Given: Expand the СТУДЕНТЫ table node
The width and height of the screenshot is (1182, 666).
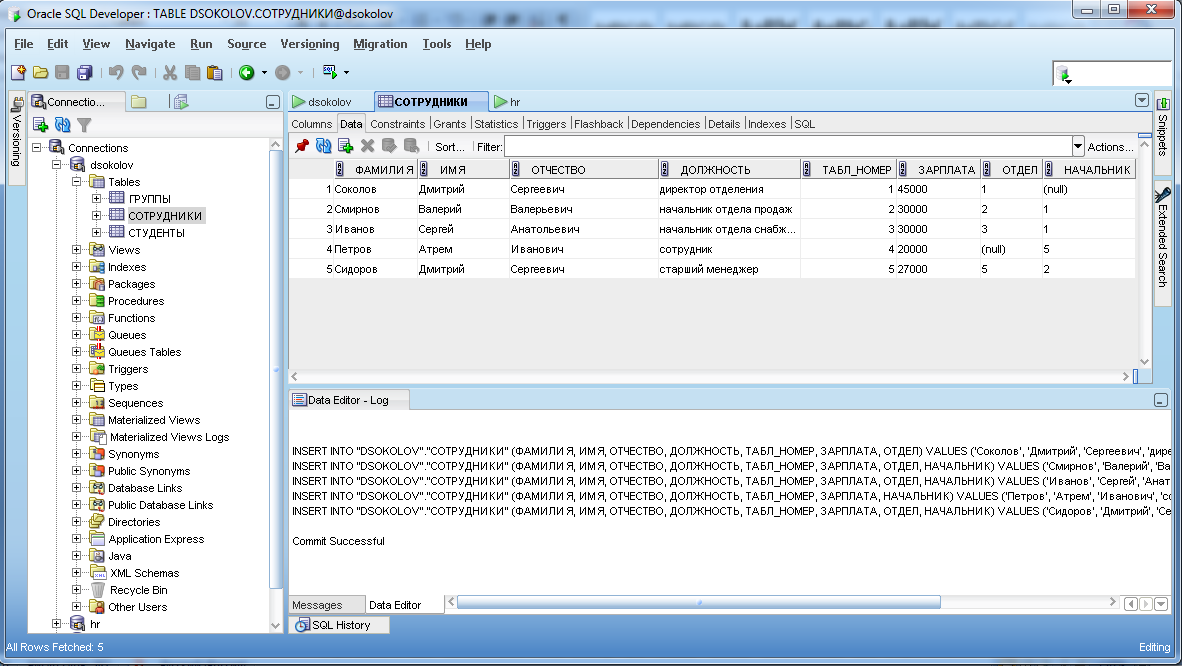Looking at the screenshot, I should tap(96, 232).
